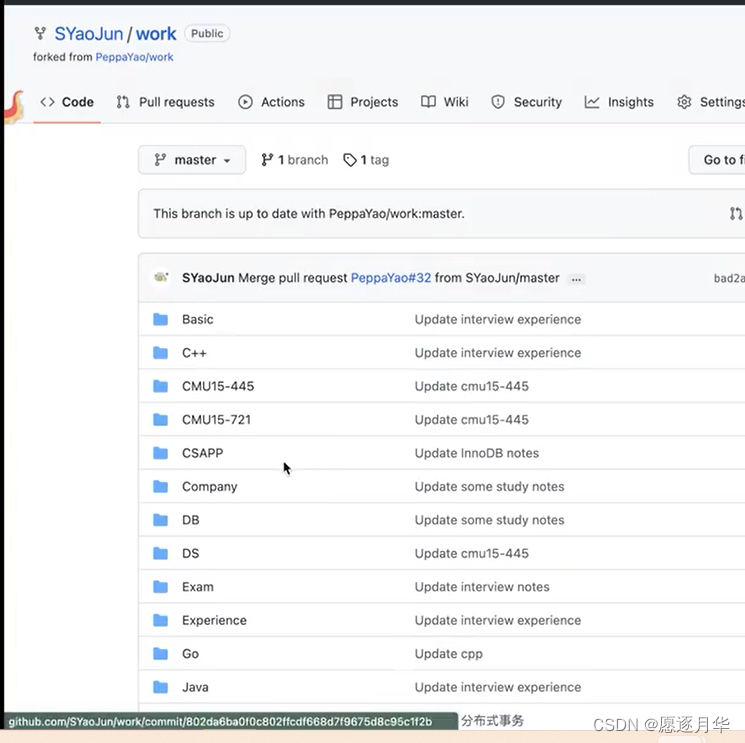745x743 pixels.
Task: Switch to the Projects tab
Action: coord(363,102)
